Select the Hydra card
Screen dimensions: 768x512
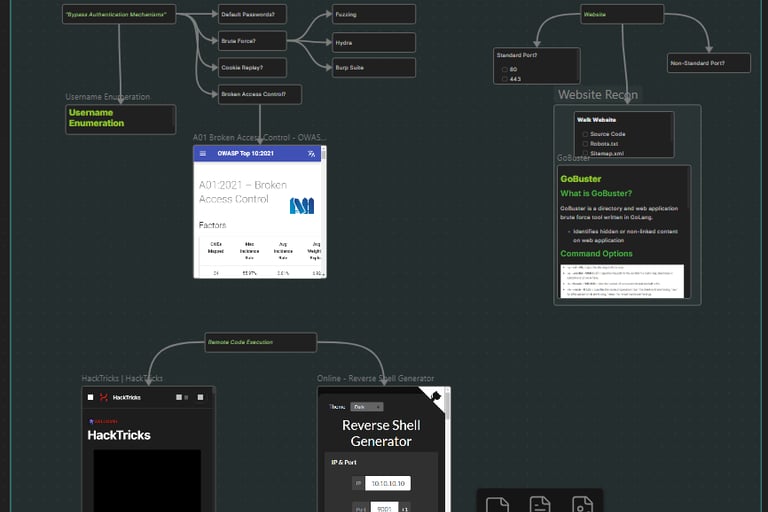[374, 43]
